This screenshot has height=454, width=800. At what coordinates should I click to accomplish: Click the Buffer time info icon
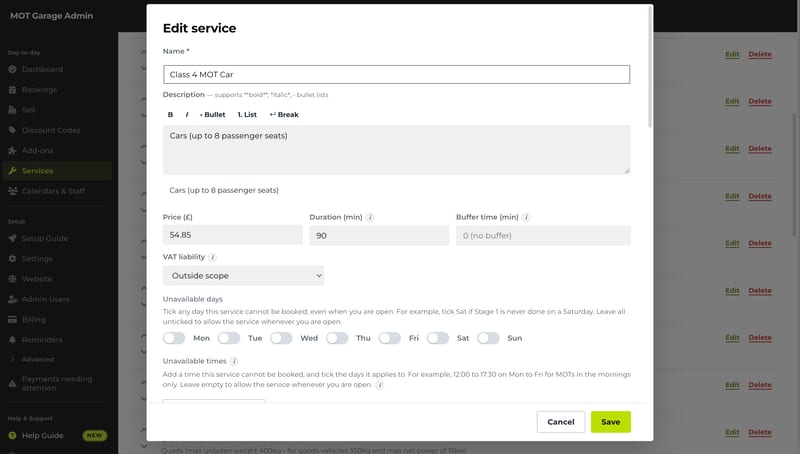[x=527, y=217]
